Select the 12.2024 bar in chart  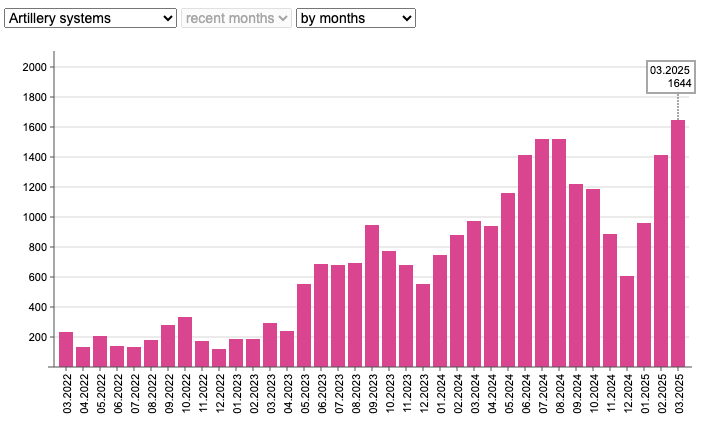627,321
